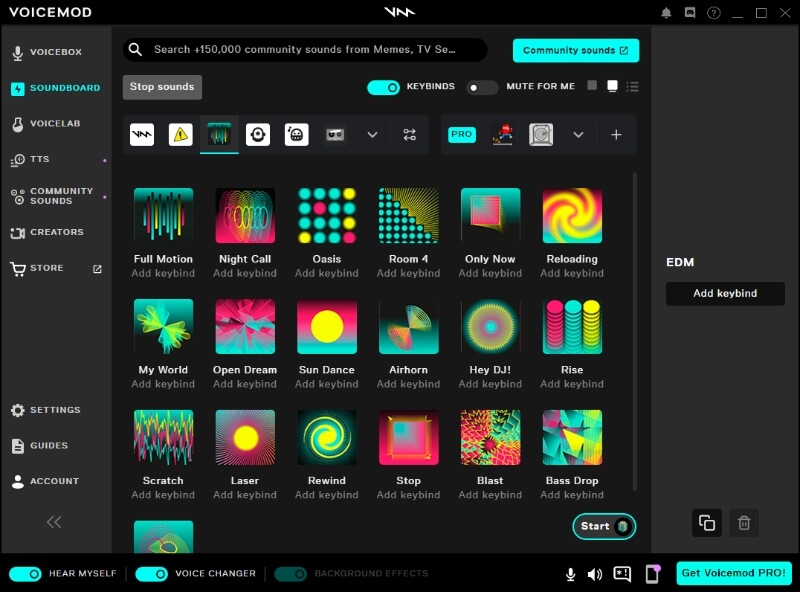Open the chat message icon near bottom right
800x592 pixels.
622,574
